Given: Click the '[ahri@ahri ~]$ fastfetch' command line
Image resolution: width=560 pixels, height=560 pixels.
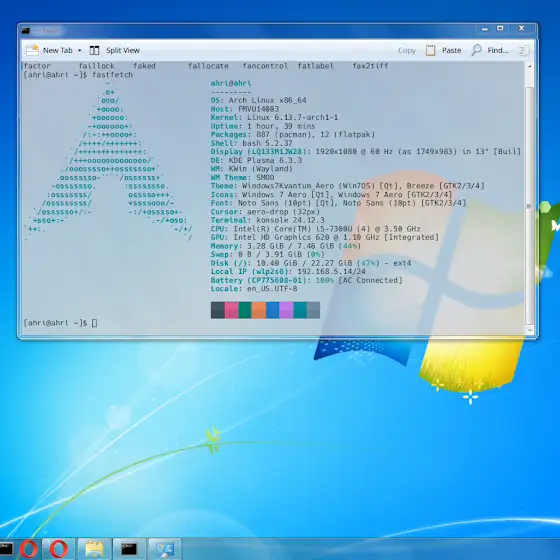Looking at the screenshot, I should pyautogui.click(x=78, y=75).
